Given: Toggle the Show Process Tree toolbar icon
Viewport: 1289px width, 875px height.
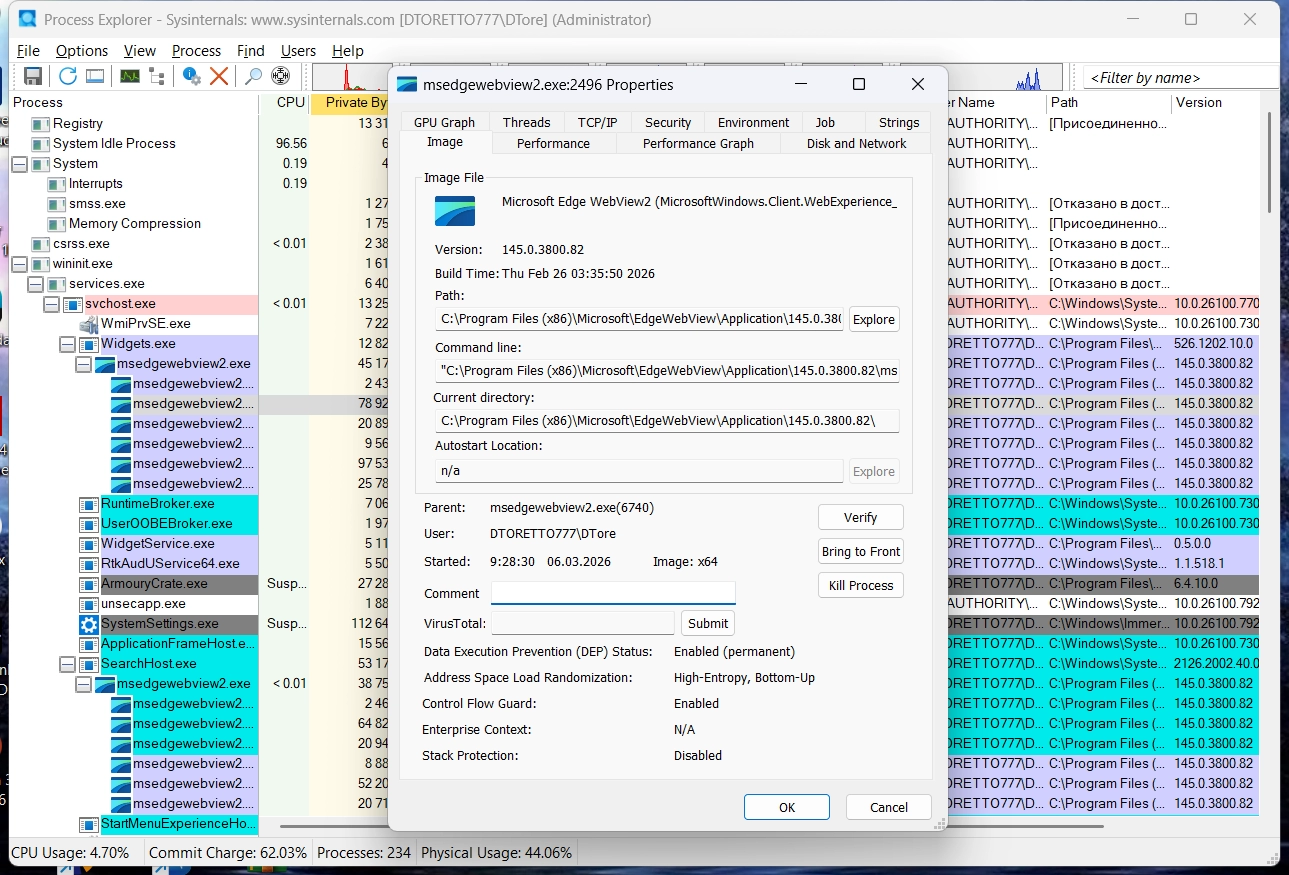Looking at the screenshot, I should coord(157,77).
